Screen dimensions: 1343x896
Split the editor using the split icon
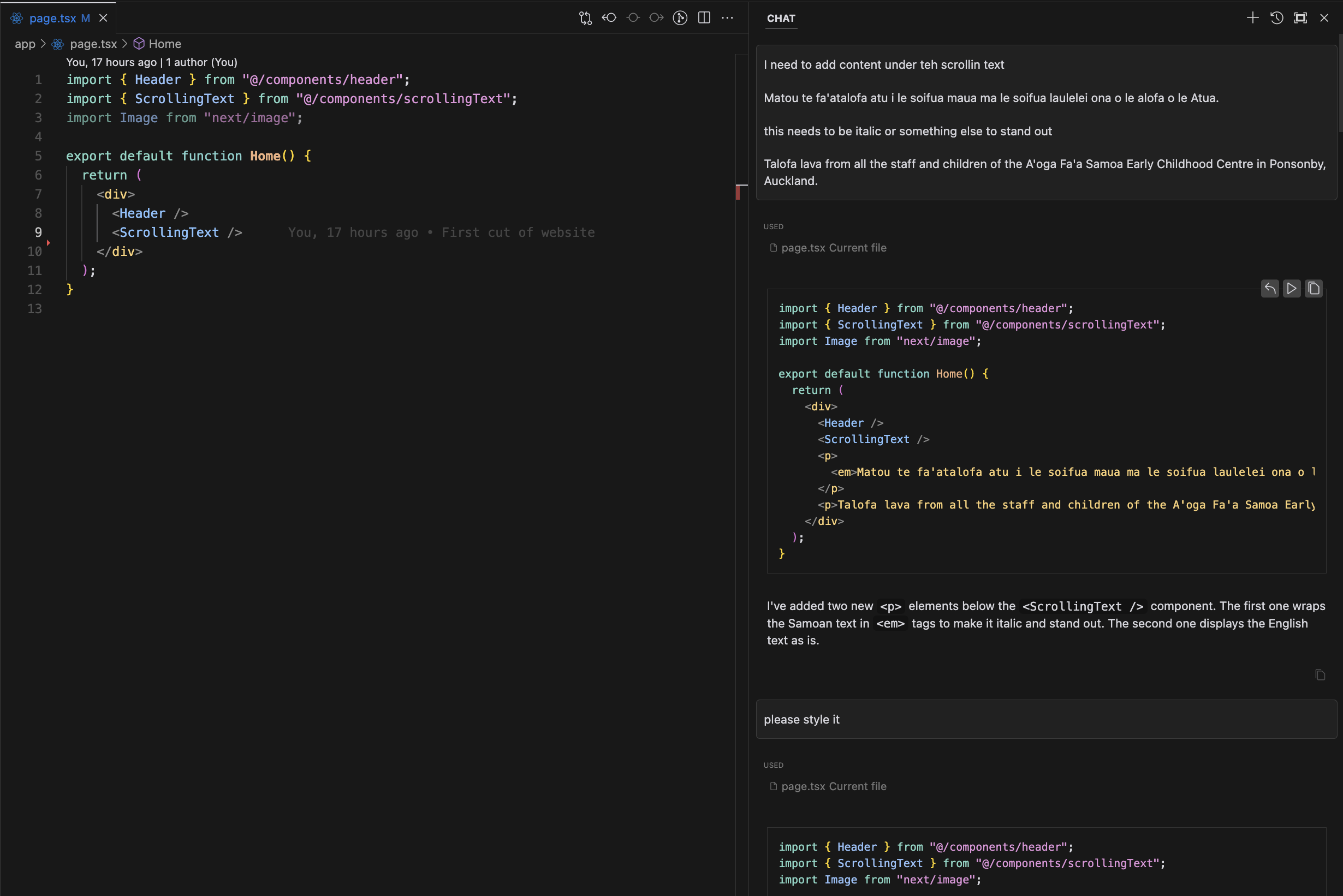[703, 17]
